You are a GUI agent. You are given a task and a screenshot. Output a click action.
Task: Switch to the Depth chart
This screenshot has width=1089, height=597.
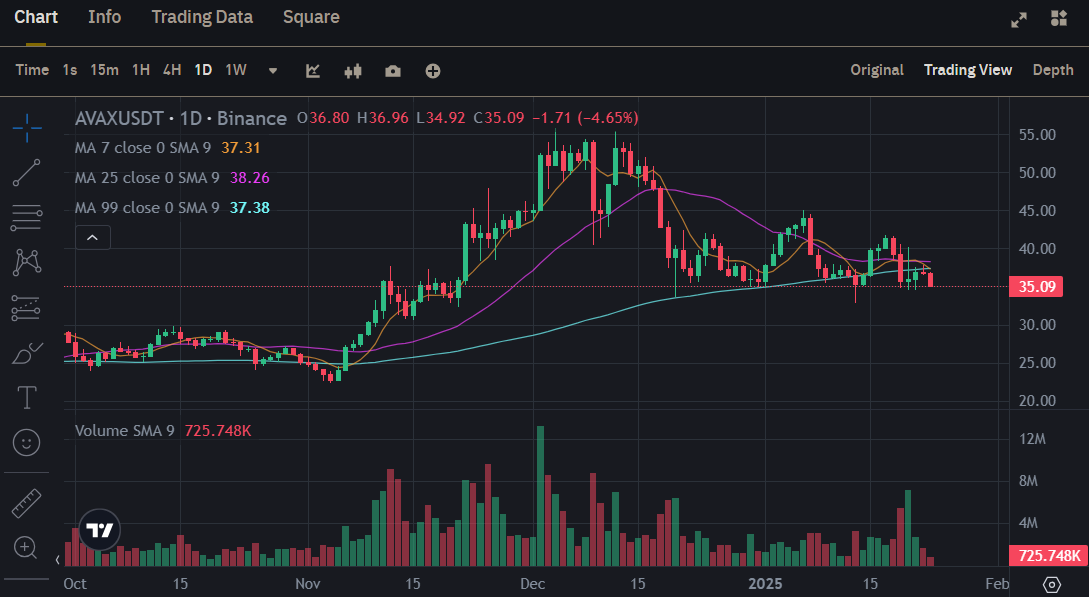pos(1053,70)
